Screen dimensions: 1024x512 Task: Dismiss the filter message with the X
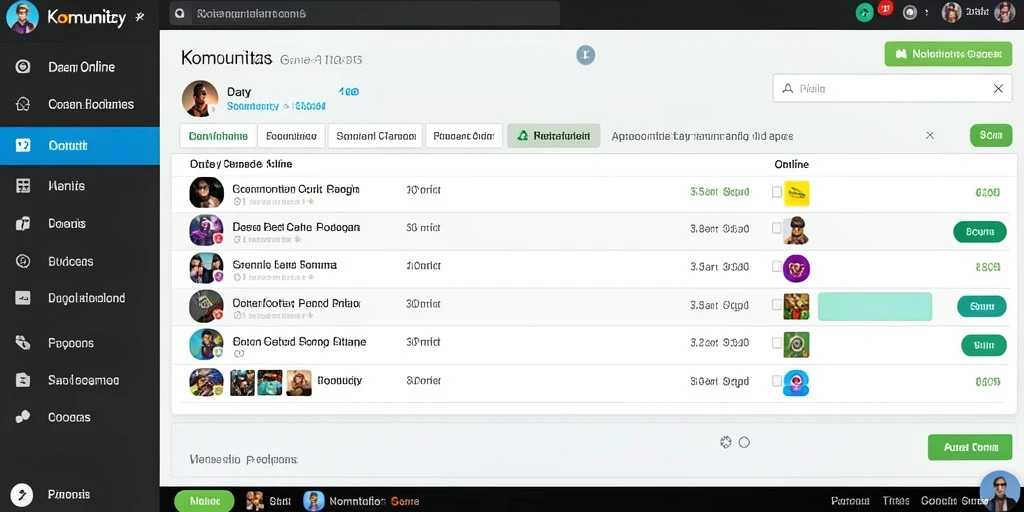[x=930, y=135]
